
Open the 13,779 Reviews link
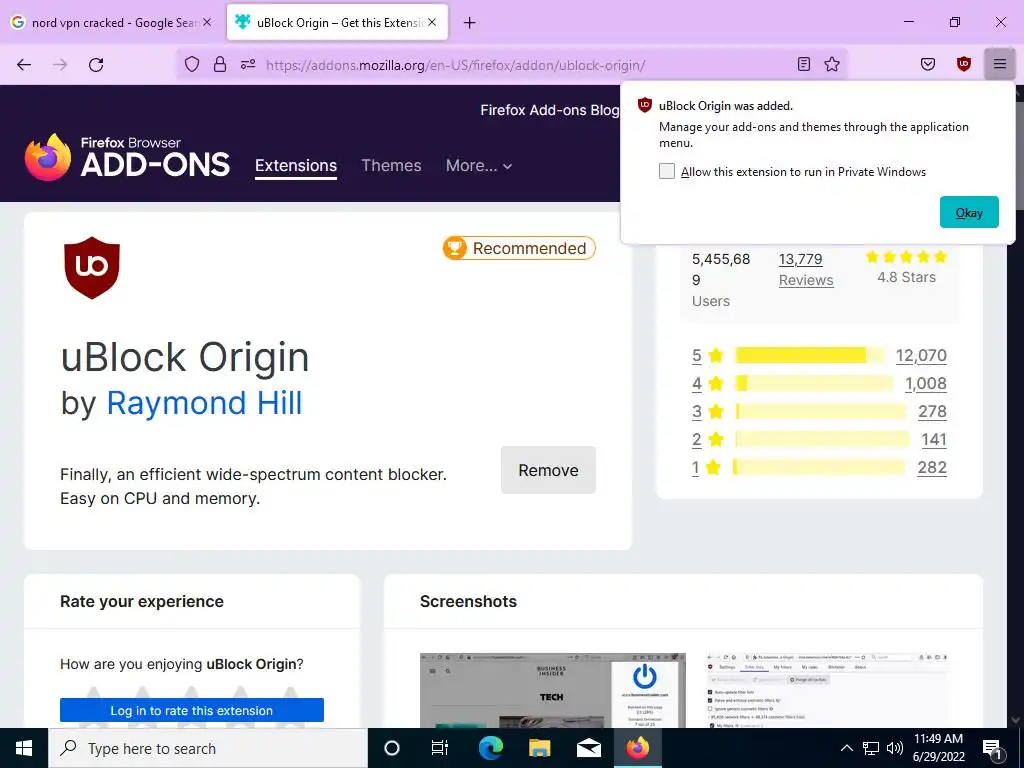(x=806, y=269)
